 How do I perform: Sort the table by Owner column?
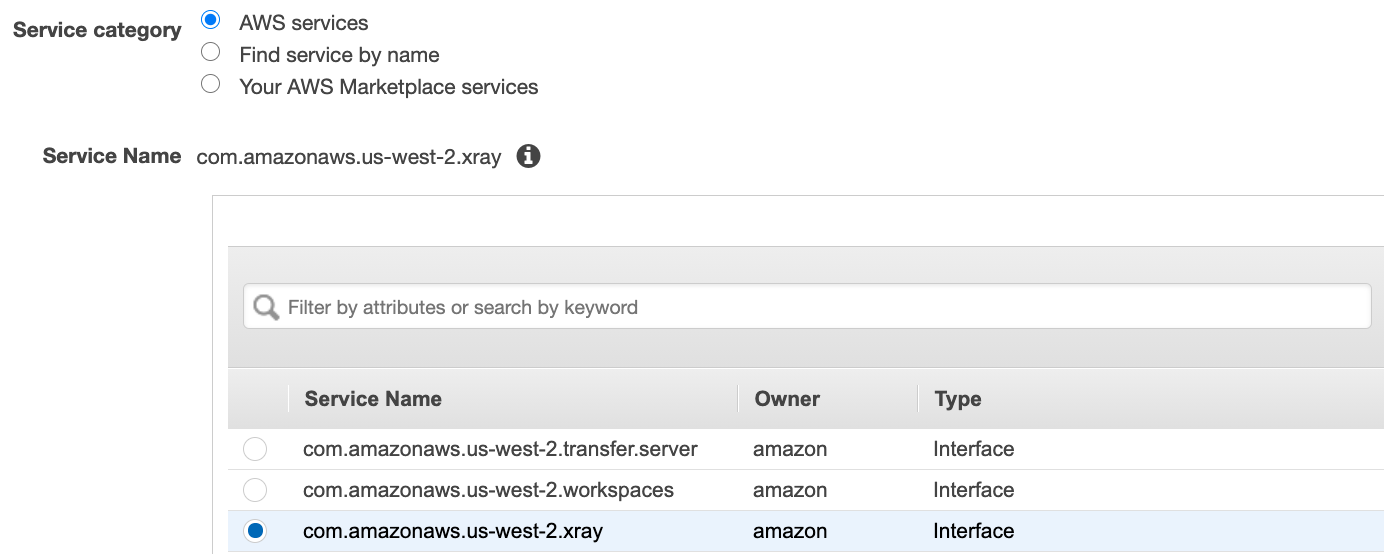(x=787, y=399)
